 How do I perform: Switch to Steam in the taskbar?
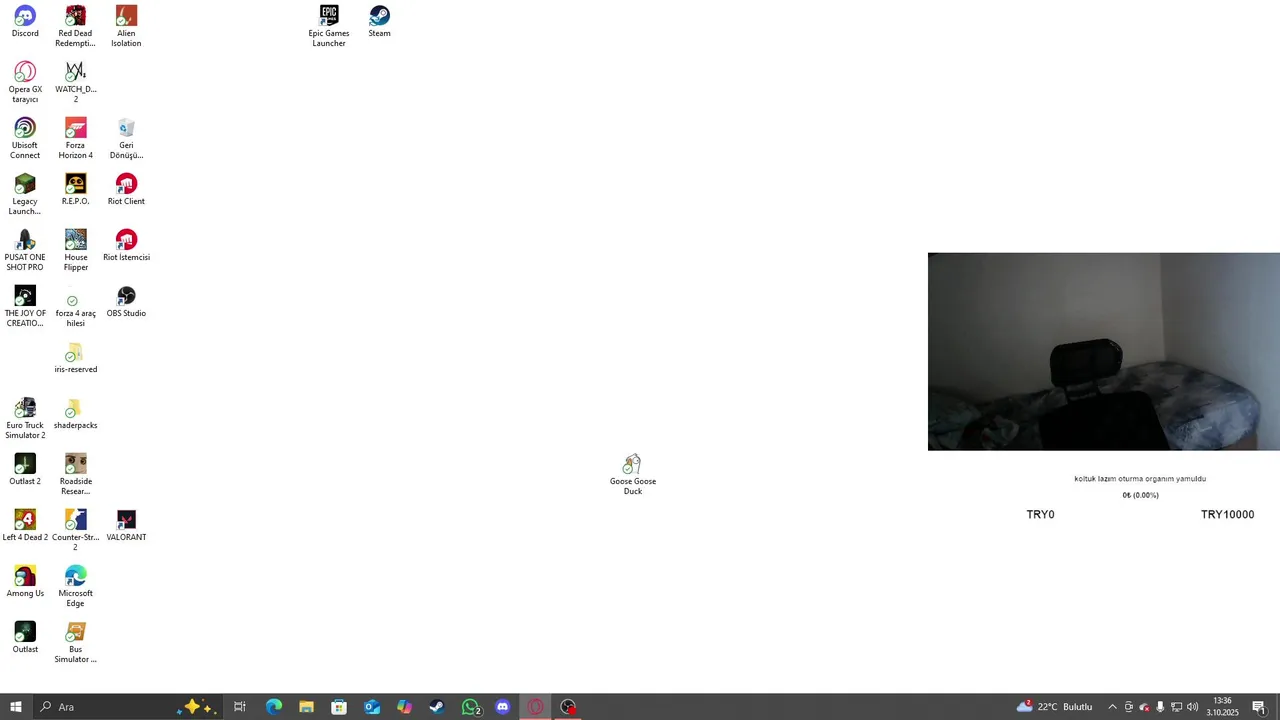pyautogui.click(x=437, y=707)
